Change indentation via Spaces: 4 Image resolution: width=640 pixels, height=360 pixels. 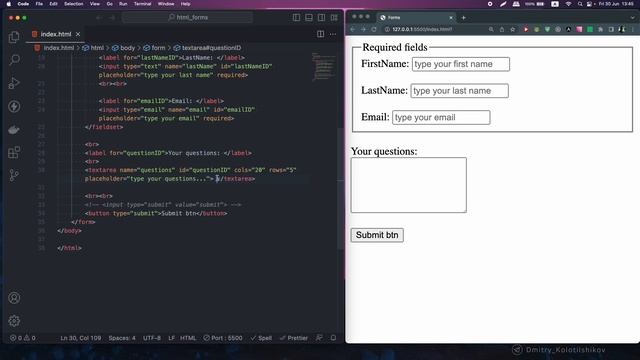(x=122, y=338)
